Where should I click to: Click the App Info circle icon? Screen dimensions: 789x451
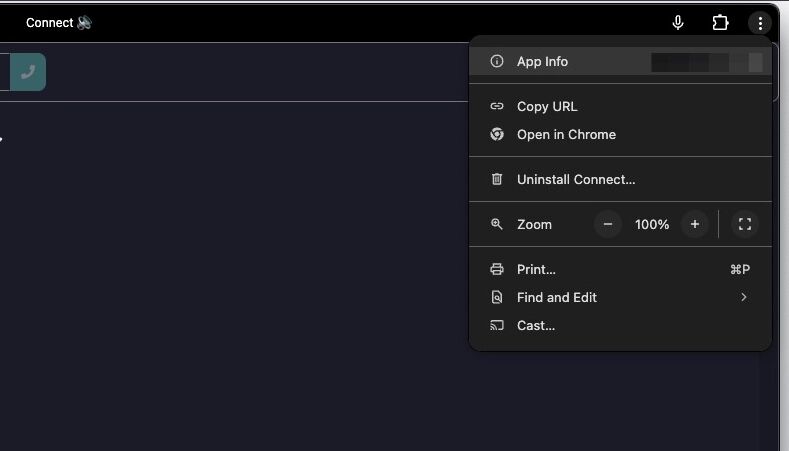point(497,62)
